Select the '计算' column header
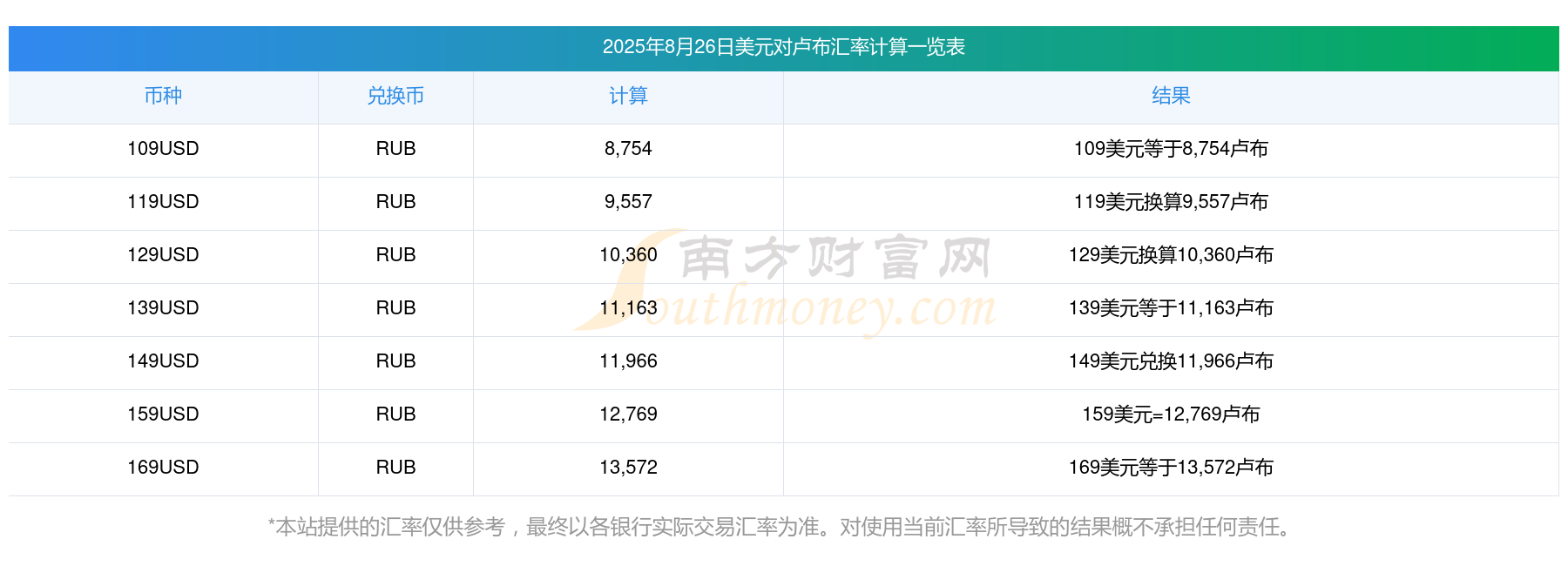 coord(628,96)
